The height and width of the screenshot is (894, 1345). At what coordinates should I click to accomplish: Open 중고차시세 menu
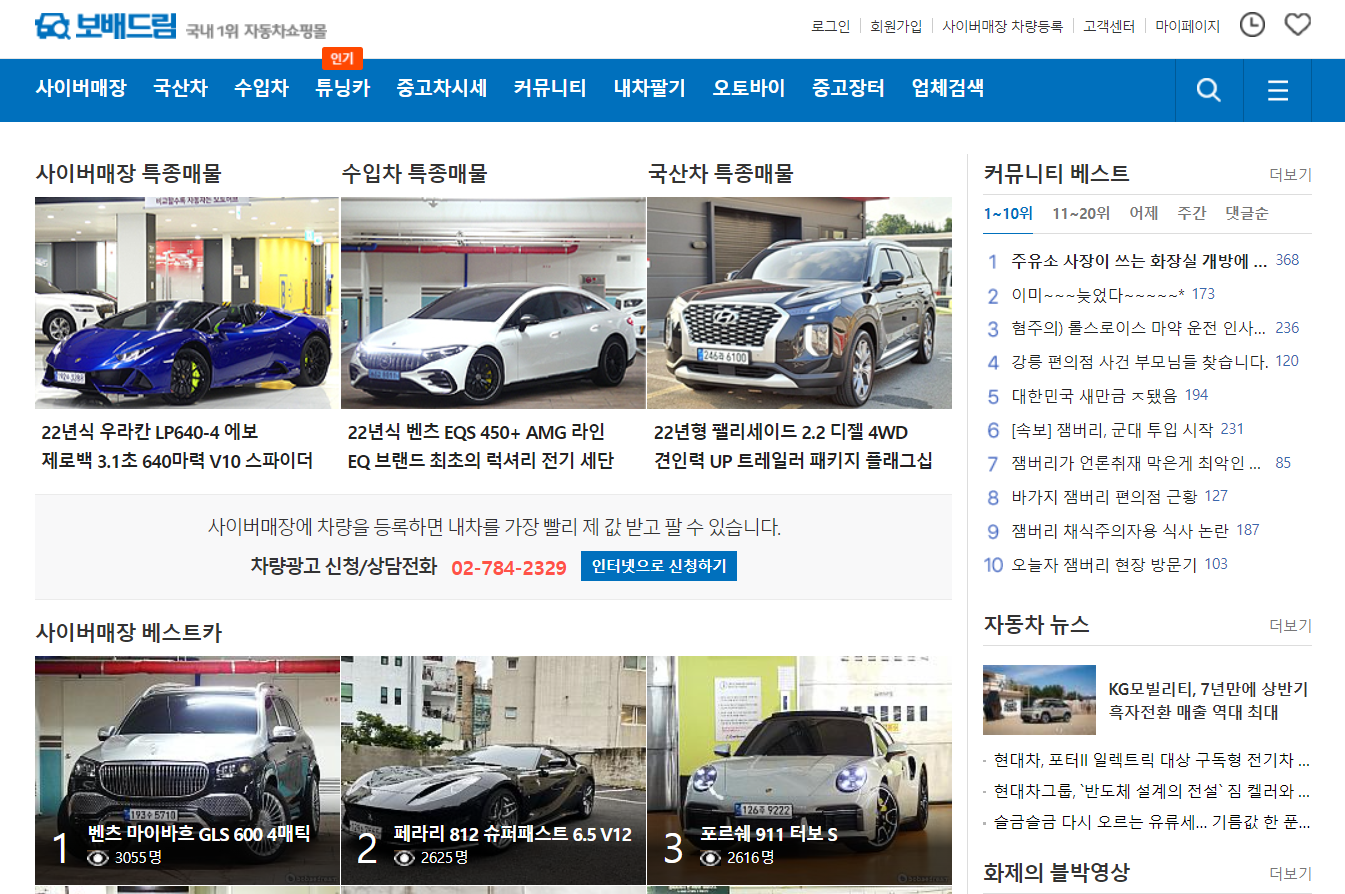(441, 88)
